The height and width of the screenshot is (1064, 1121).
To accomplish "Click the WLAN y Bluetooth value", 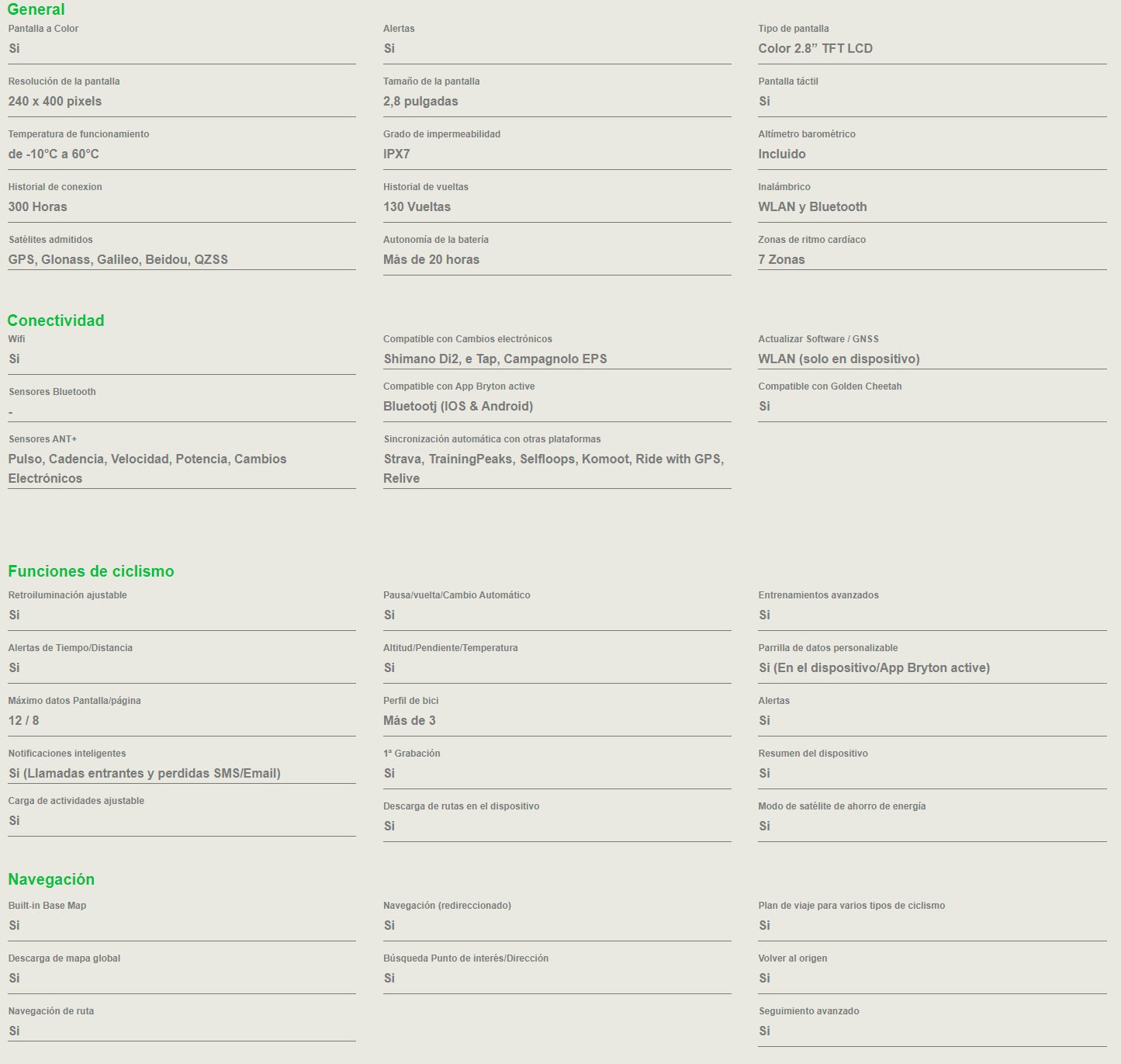I will (812, 206).
